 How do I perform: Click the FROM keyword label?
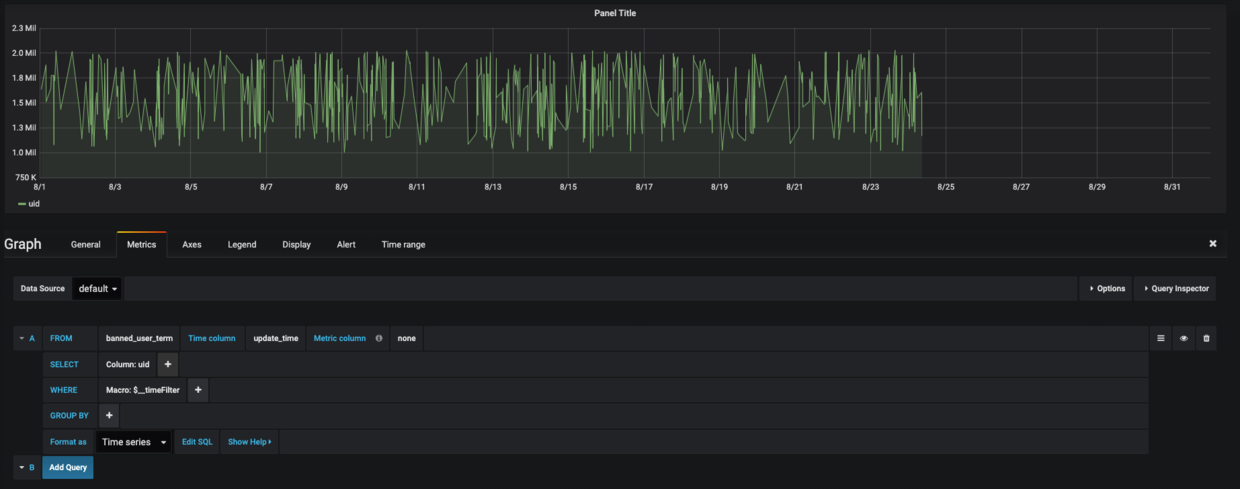tap(61, 338)
